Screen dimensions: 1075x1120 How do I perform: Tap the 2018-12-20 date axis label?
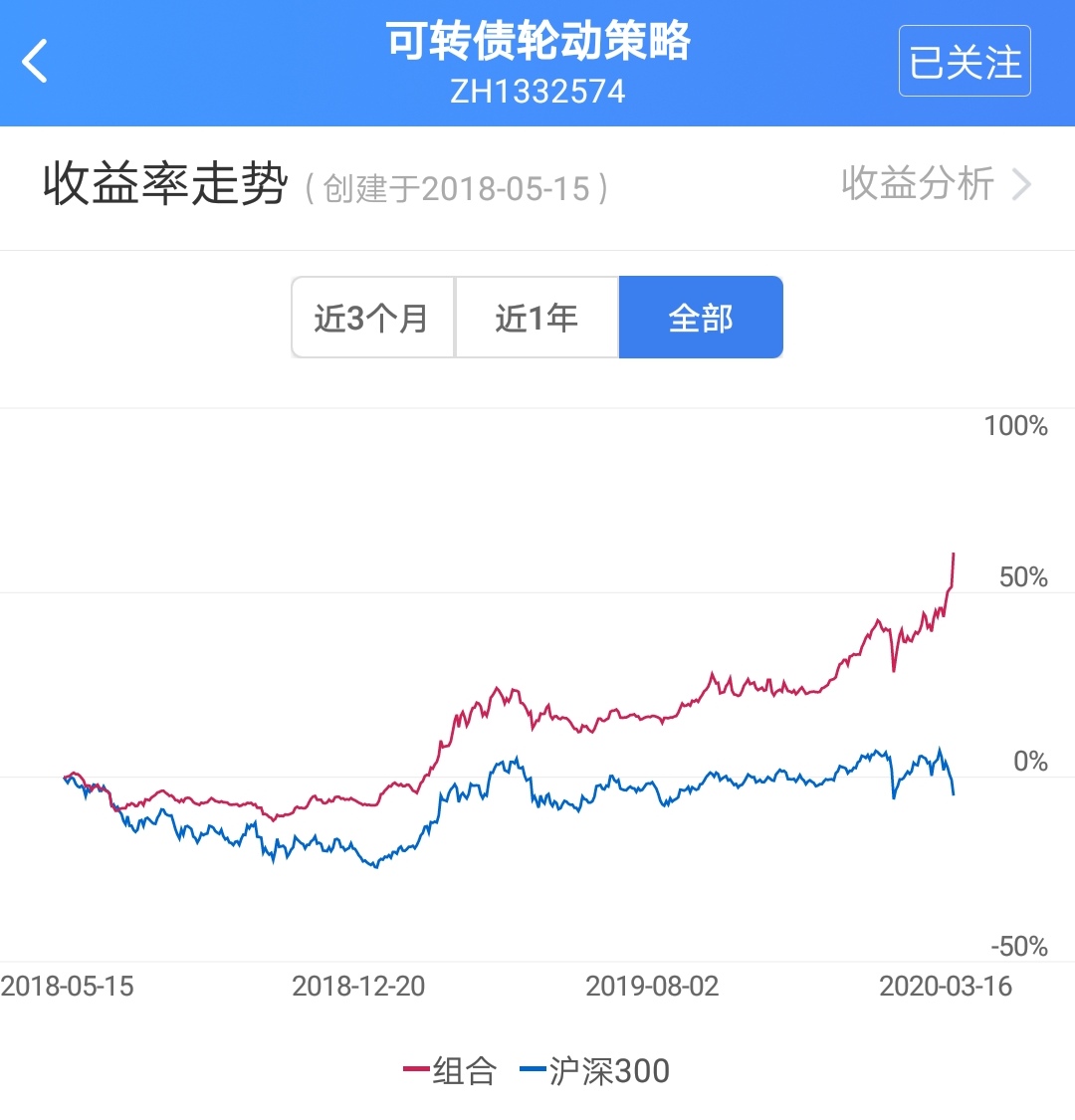(358, 986)
